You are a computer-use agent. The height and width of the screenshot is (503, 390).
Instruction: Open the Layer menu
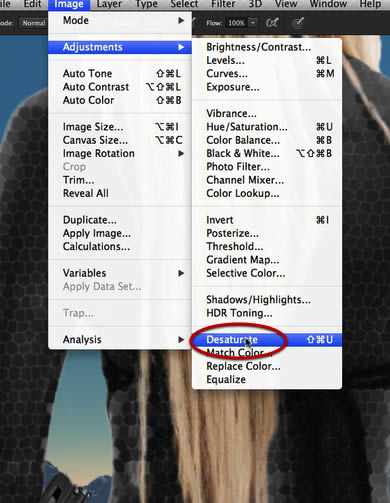pos(109,4)
